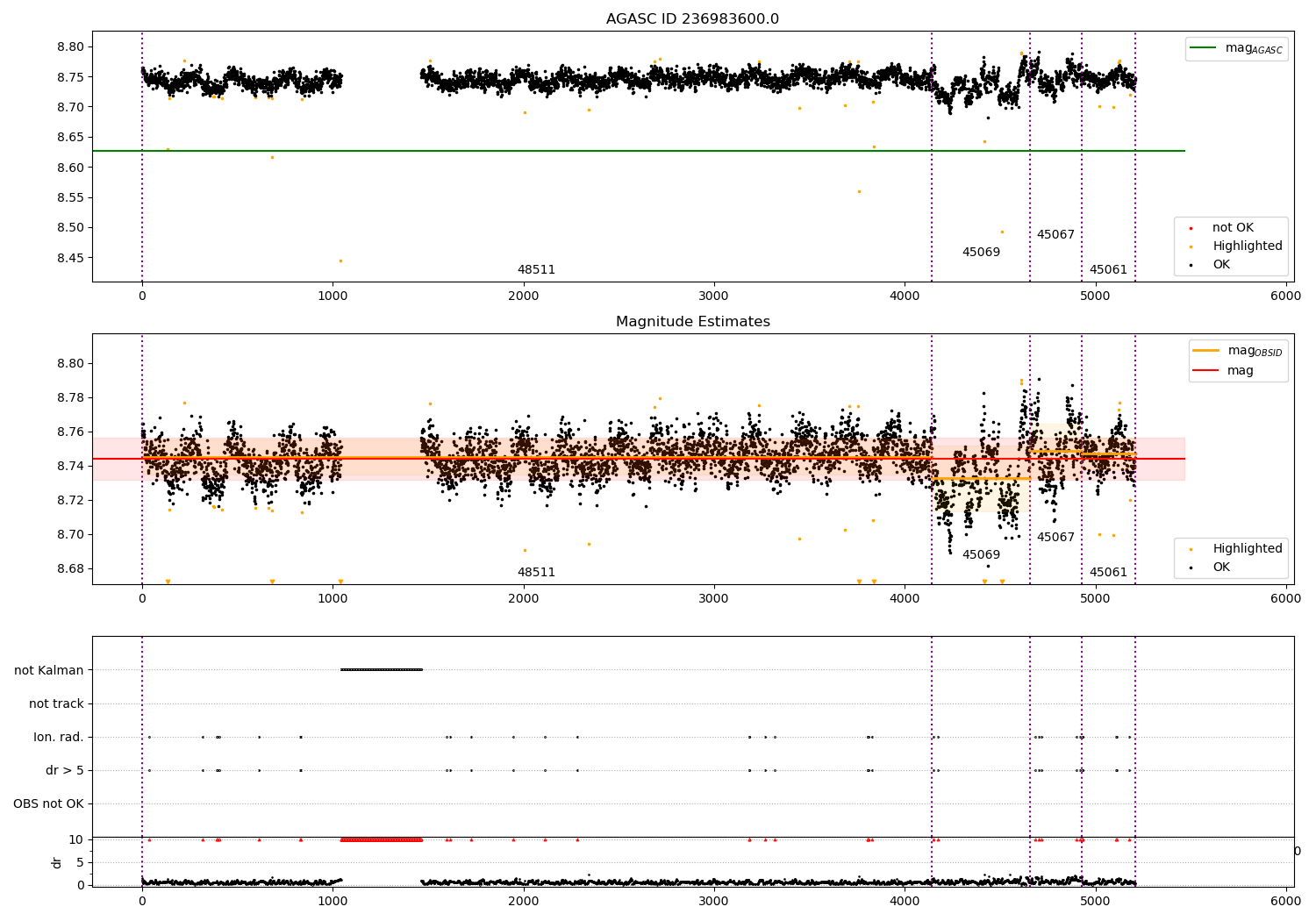Click observation label 45061 in top plot
Viewport: 1316px width, 921px height.
click(1108, 270)
